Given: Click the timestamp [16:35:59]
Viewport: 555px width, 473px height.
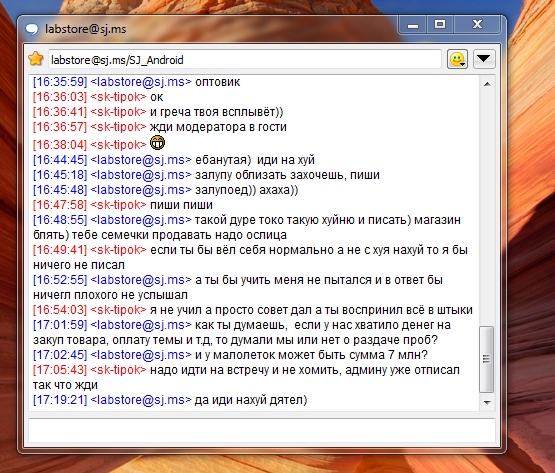Looking at the screenshot, I should 60,82.
